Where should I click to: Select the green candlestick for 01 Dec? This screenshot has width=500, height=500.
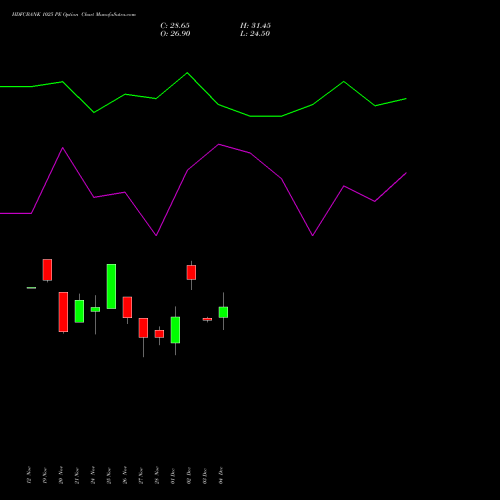(175, 330)
